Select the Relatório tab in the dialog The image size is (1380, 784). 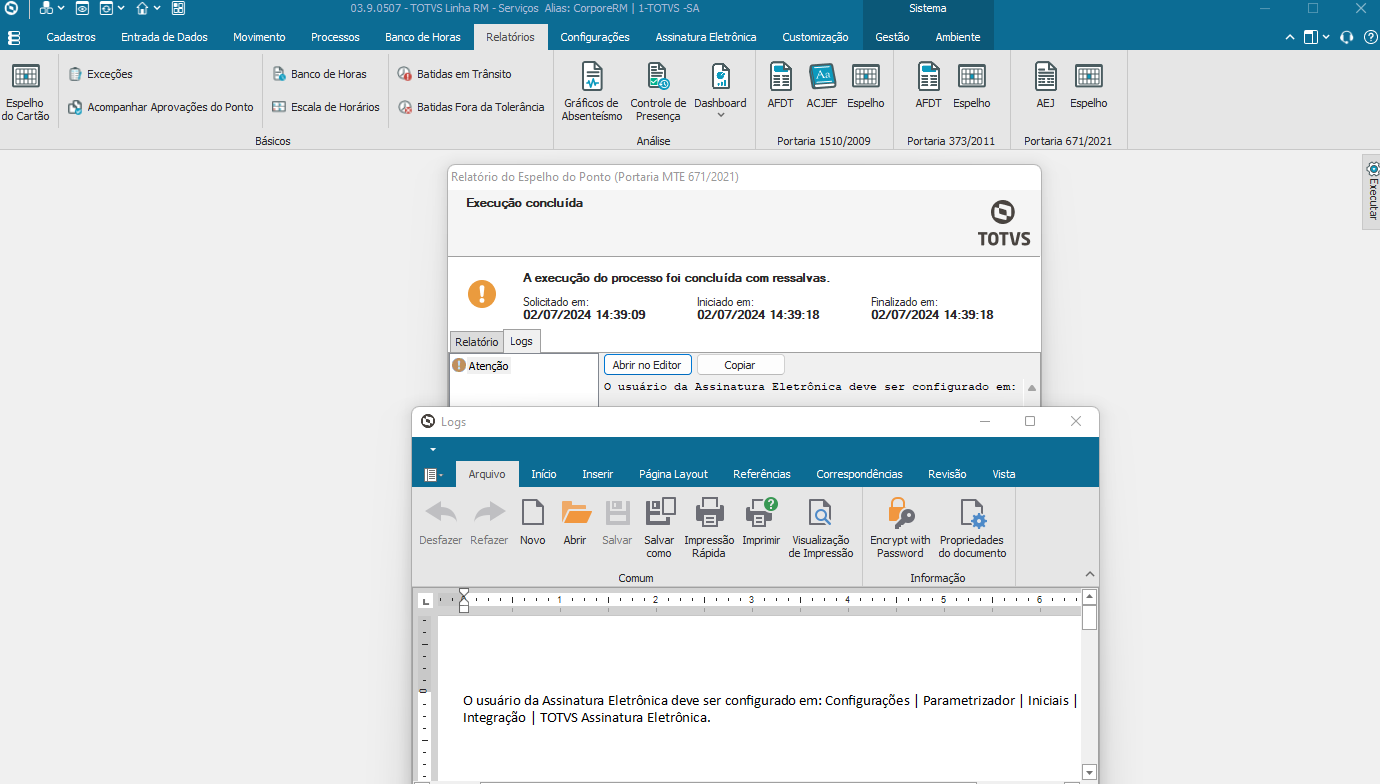(x=476, y=342)
